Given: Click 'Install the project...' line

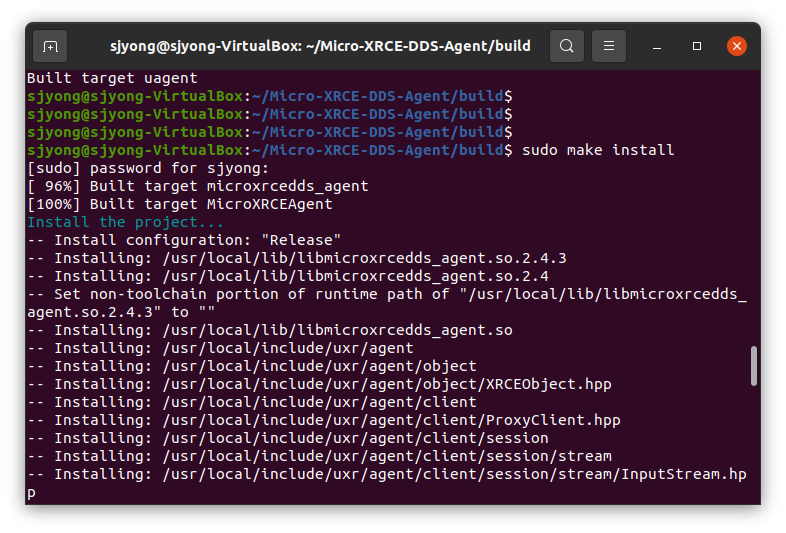Looking at the screenshot, I should tap(125, 222).
